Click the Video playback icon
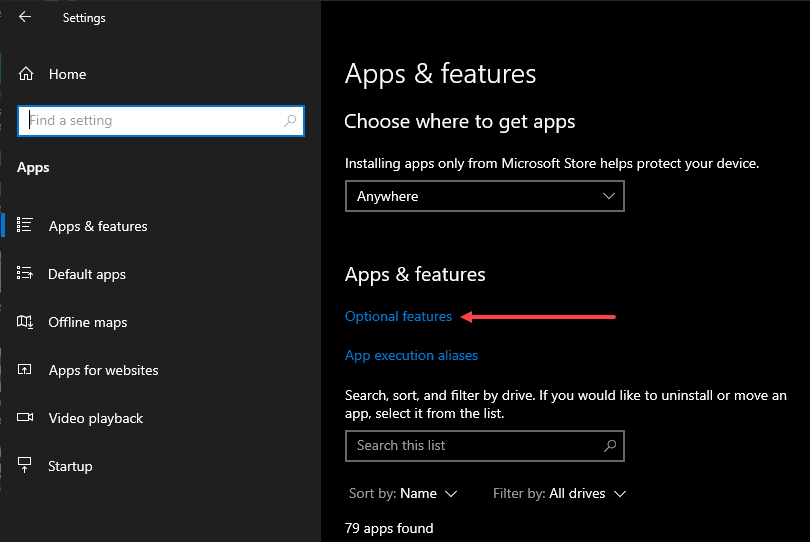Viewport: 810px width, 542px height. tap(26, 418)
